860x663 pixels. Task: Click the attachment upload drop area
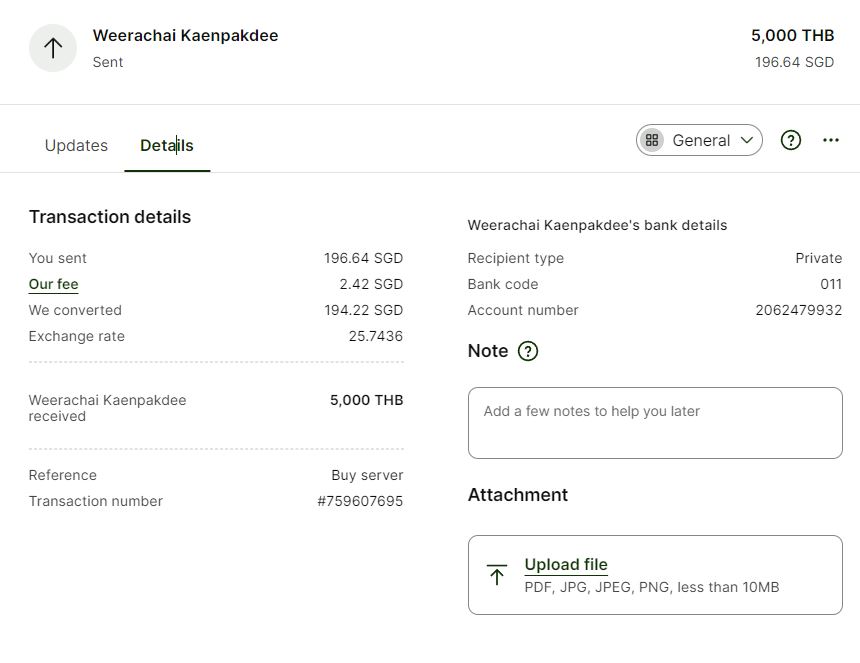click(655, 575)
